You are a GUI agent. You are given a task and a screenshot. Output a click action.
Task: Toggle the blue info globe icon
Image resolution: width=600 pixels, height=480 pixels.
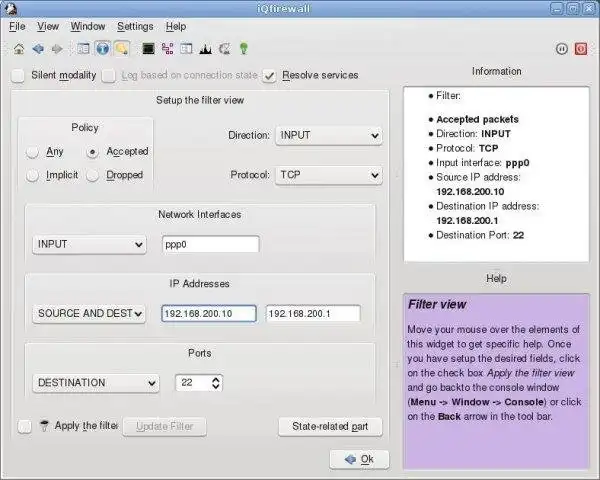(103, 49)
